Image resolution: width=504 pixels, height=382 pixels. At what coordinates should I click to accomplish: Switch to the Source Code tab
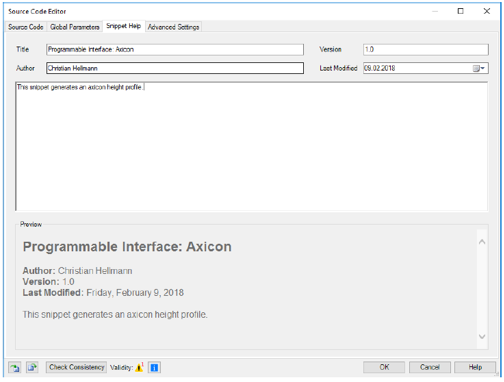point(26,27)
